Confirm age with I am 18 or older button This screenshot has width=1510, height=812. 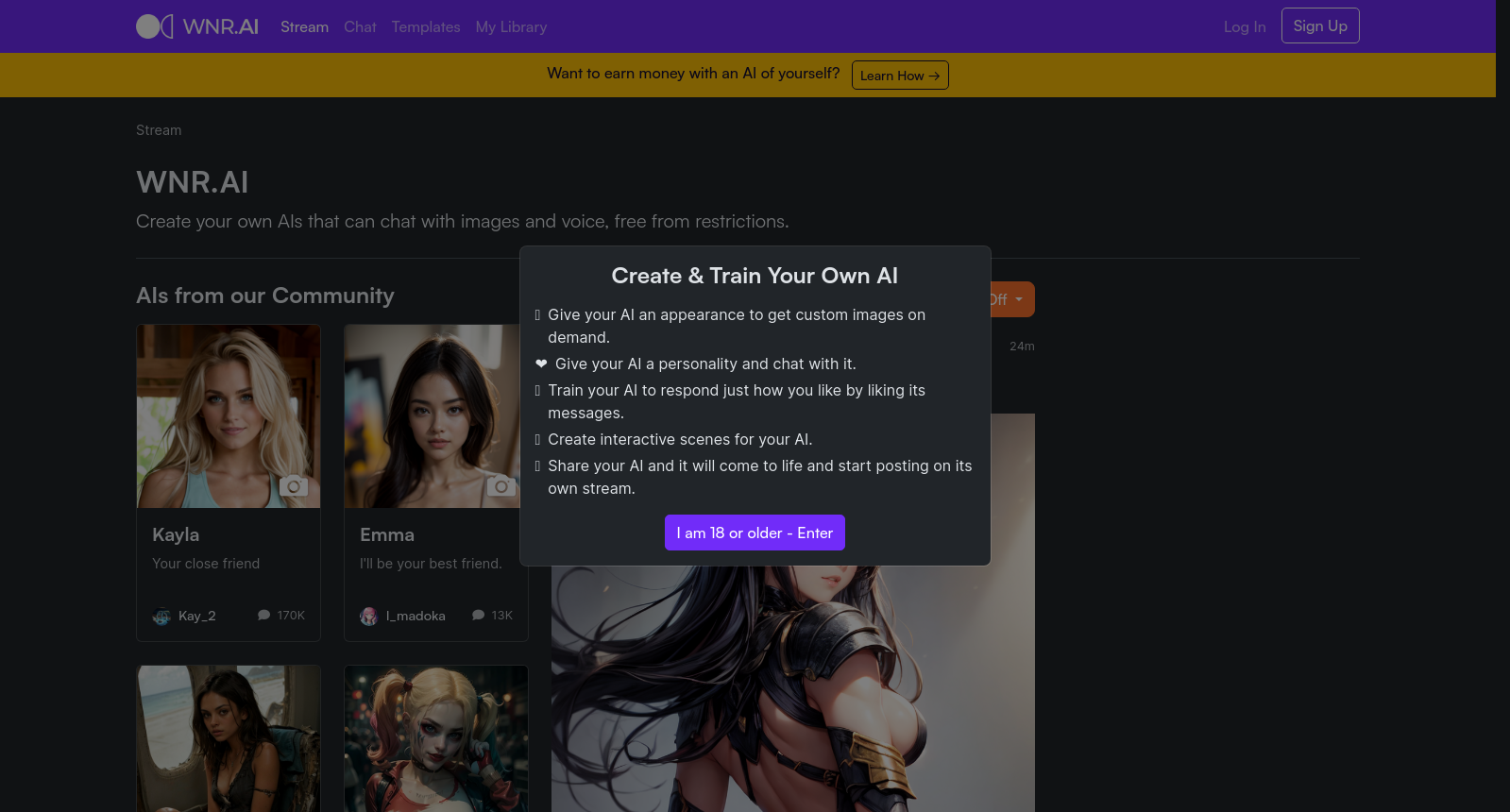click(x=755, y=533)
